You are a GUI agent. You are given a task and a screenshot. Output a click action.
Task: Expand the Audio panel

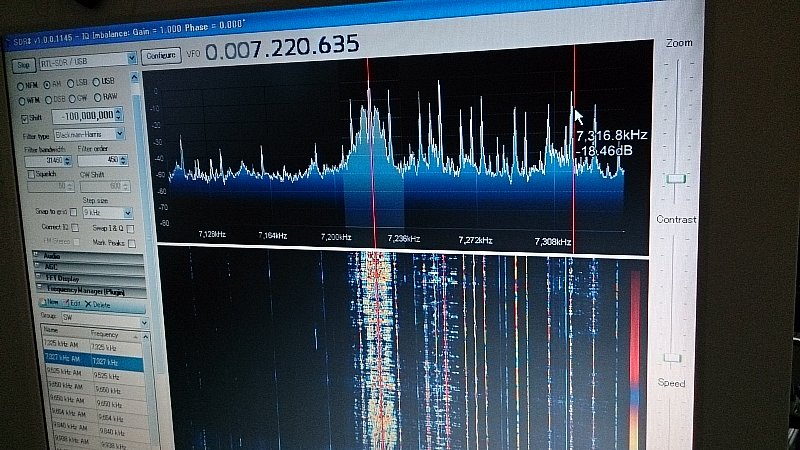(x=89, y=255)
